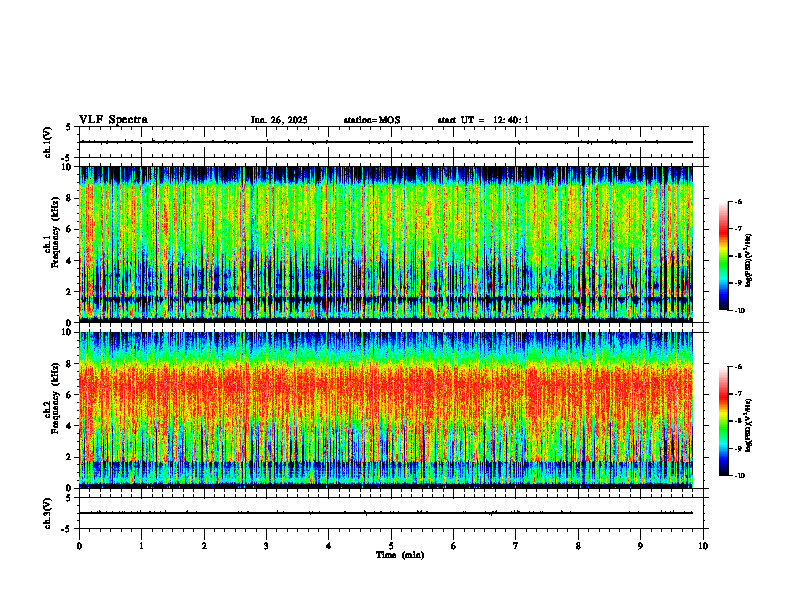Click the "2" kHz tick on ch.1 spectrogram
Viewport: 792px width, 612px height.
pos(71,292)
